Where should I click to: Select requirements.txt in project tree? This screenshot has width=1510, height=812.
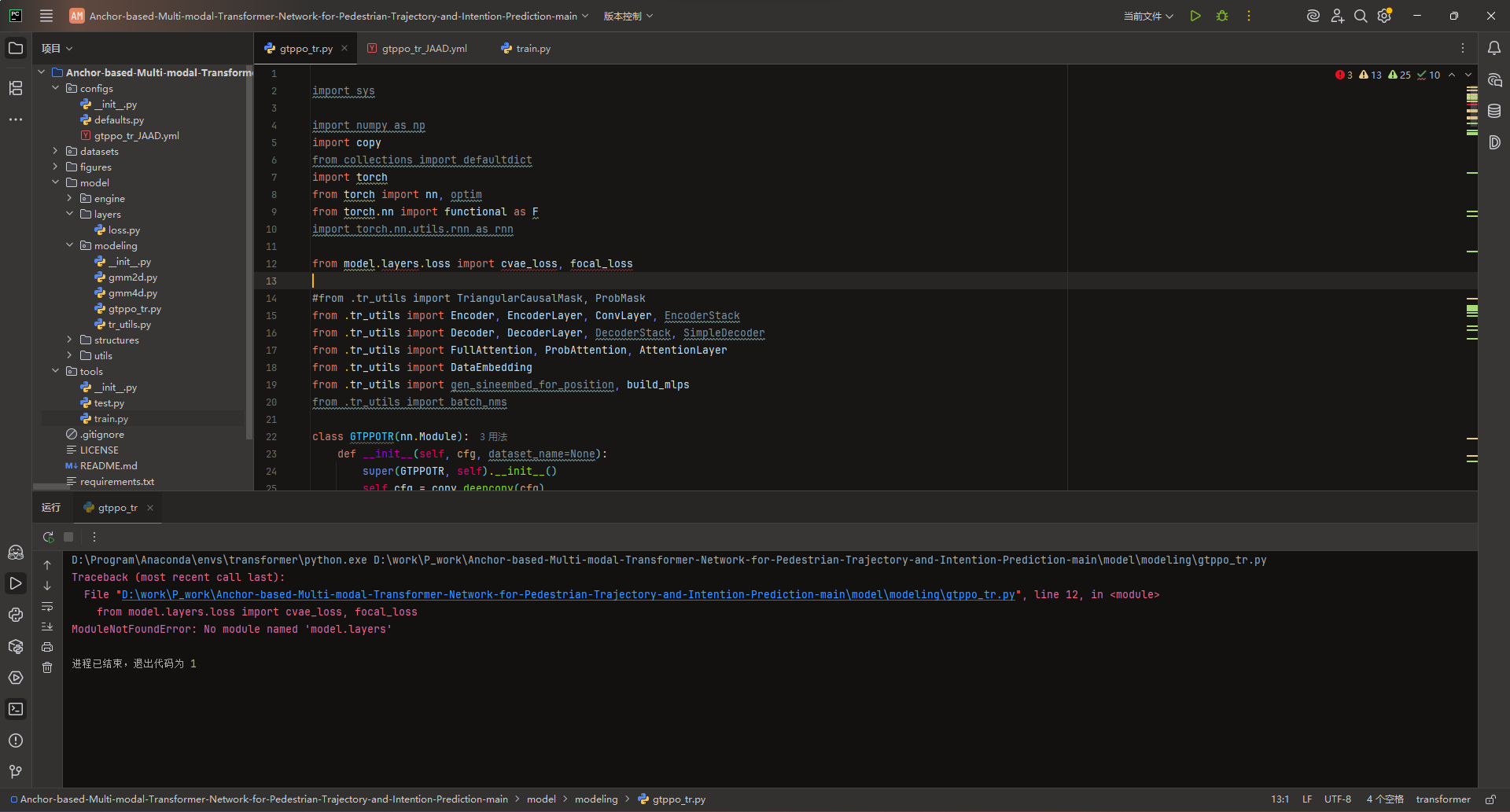point(116,481)
